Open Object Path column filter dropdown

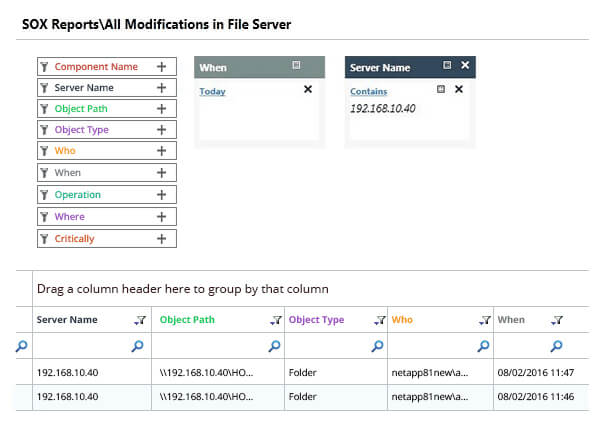[276, 320]
